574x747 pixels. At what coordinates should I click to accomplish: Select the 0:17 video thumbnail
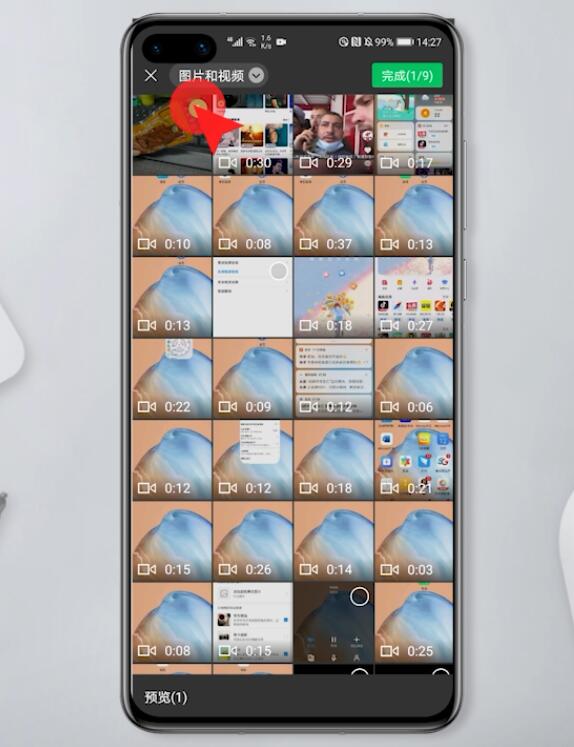(414, 134)
